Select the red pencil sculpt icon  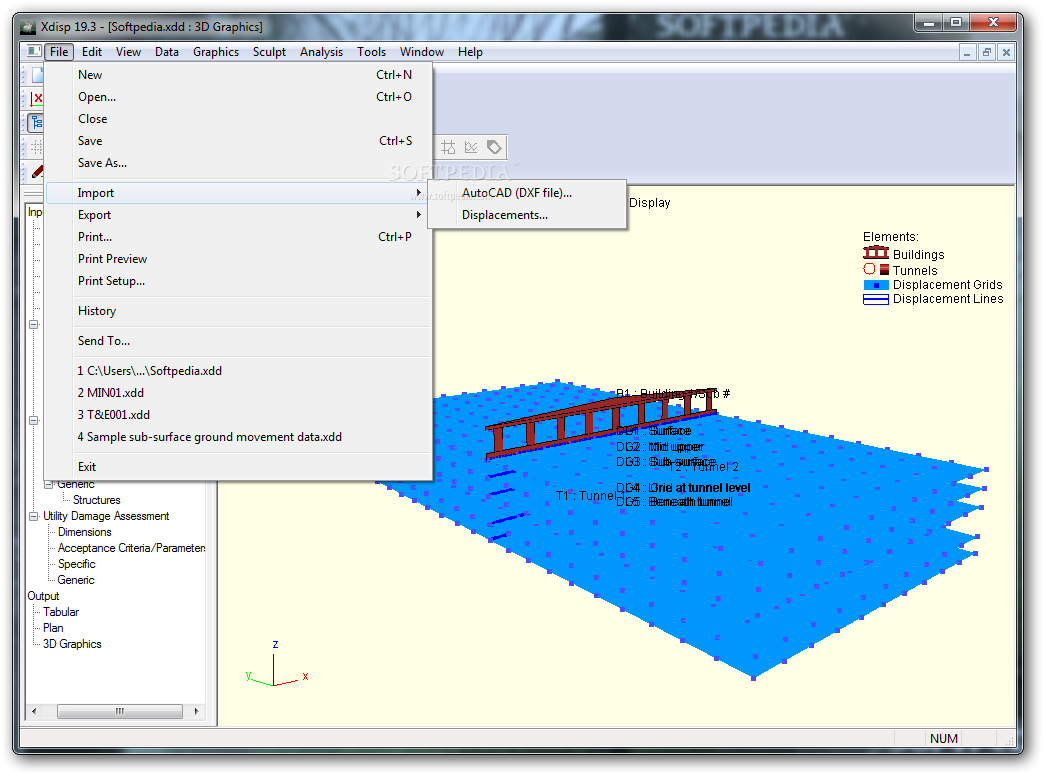coord(37,171)
